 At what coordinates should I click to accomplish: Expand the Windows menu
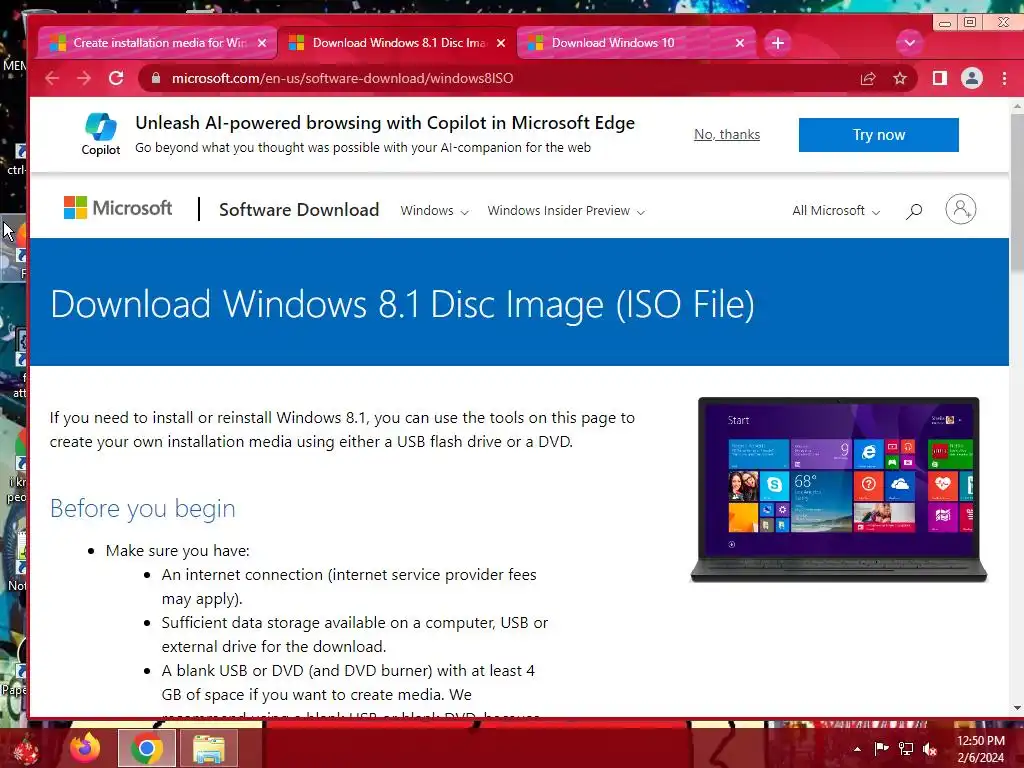point(434,211)
